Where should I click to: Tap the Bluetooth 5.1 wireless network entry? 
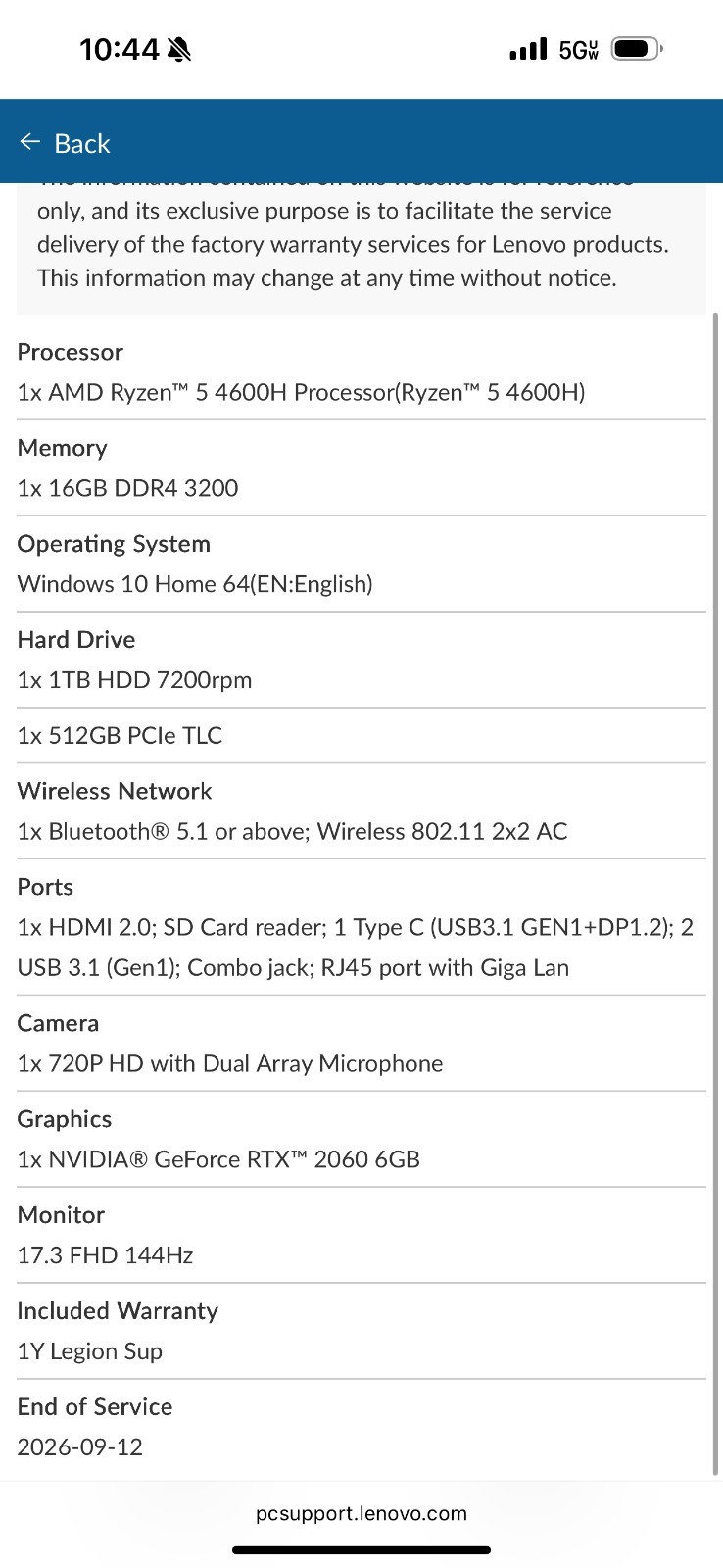click(x=361, y=811)
